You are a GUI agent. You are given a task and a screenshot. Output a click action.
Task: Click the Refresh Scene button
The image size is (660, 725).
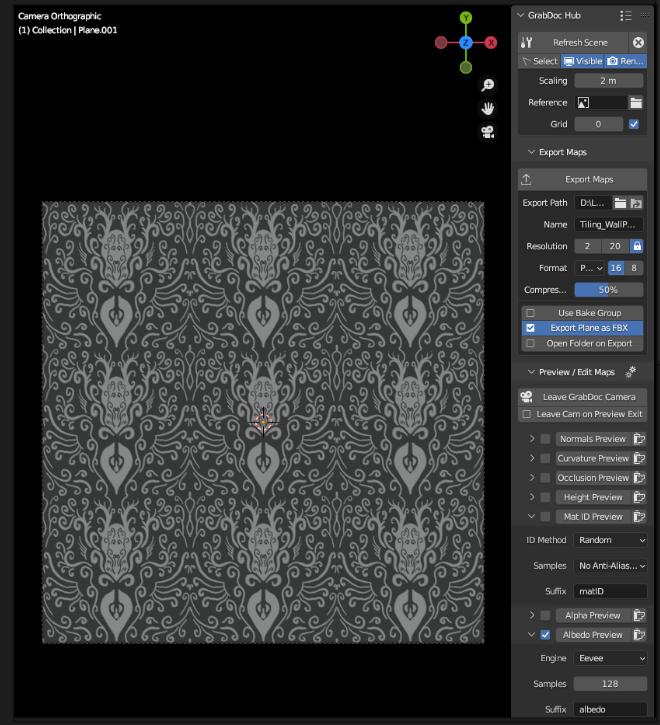click(x=573, y=43)
